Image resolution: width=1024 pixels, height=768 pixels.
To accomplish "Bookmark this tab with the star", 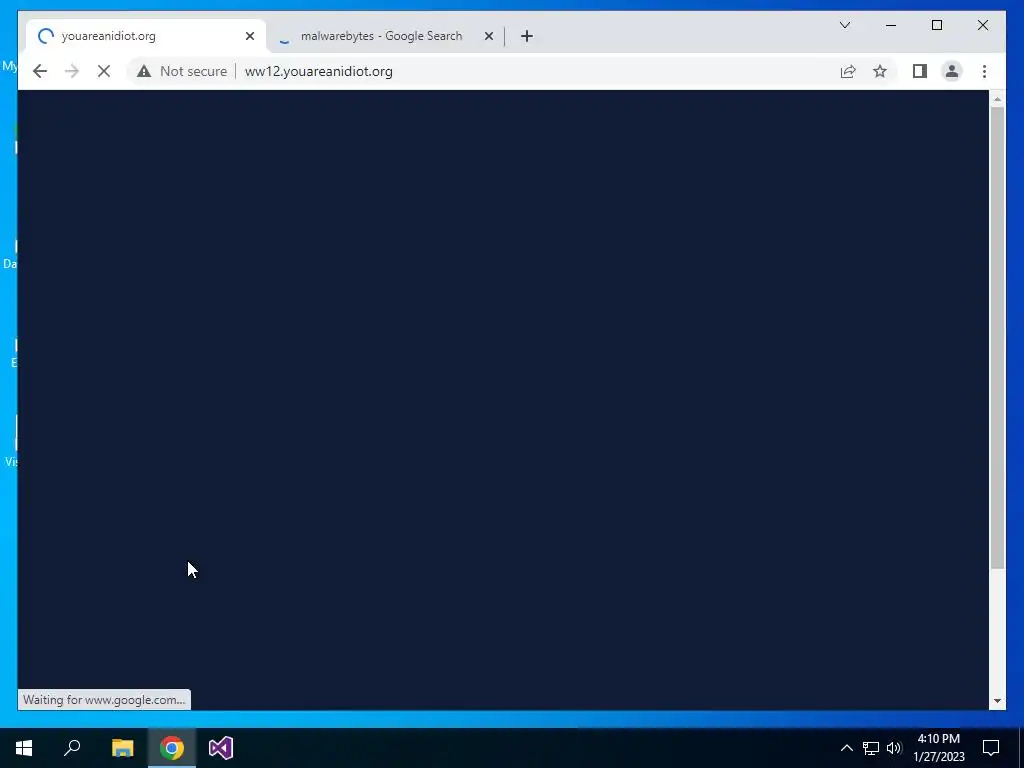I will point(880,71).
